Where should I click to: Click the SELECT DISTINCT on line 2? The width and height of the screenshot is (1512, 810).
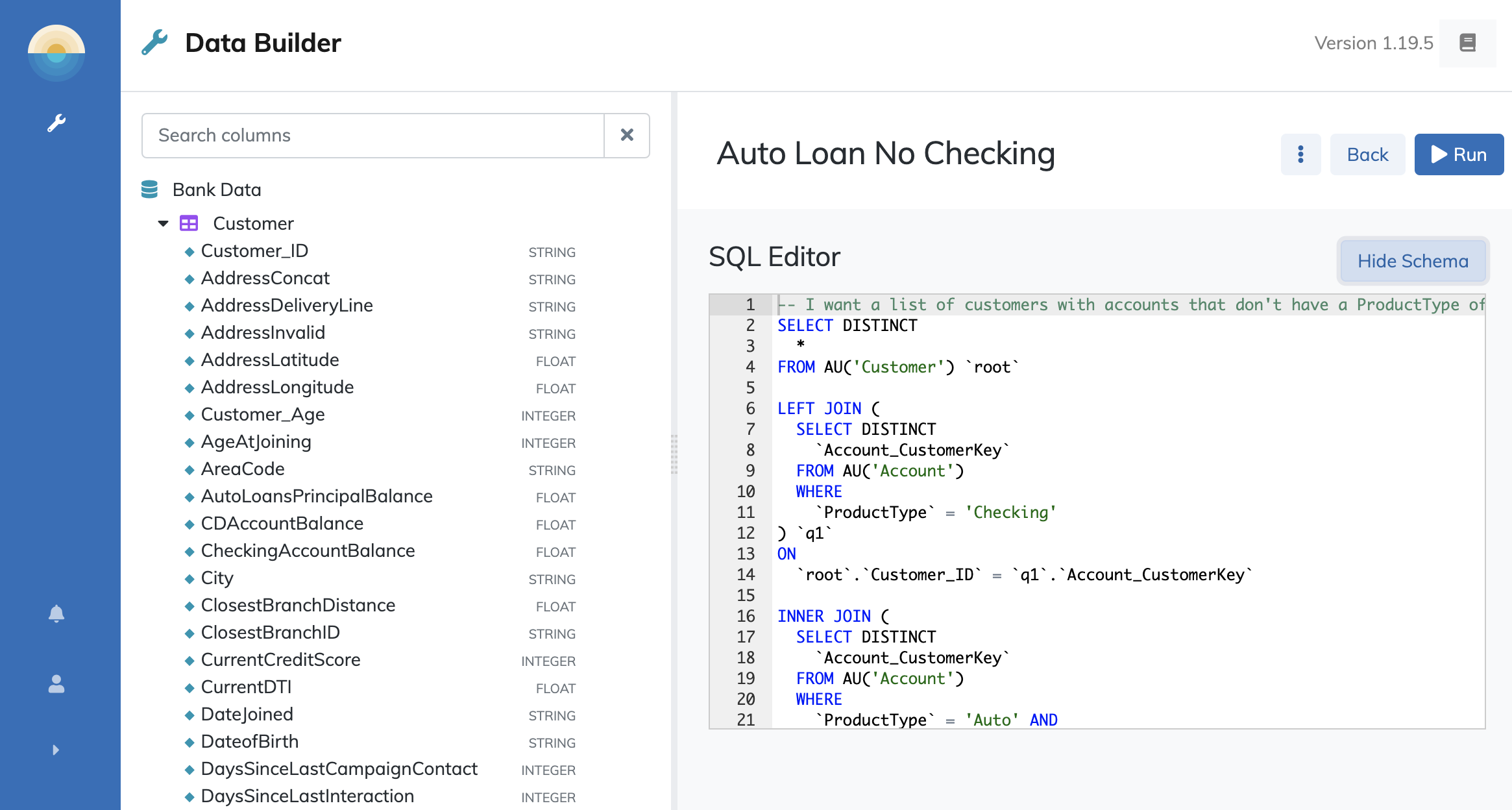847,325
